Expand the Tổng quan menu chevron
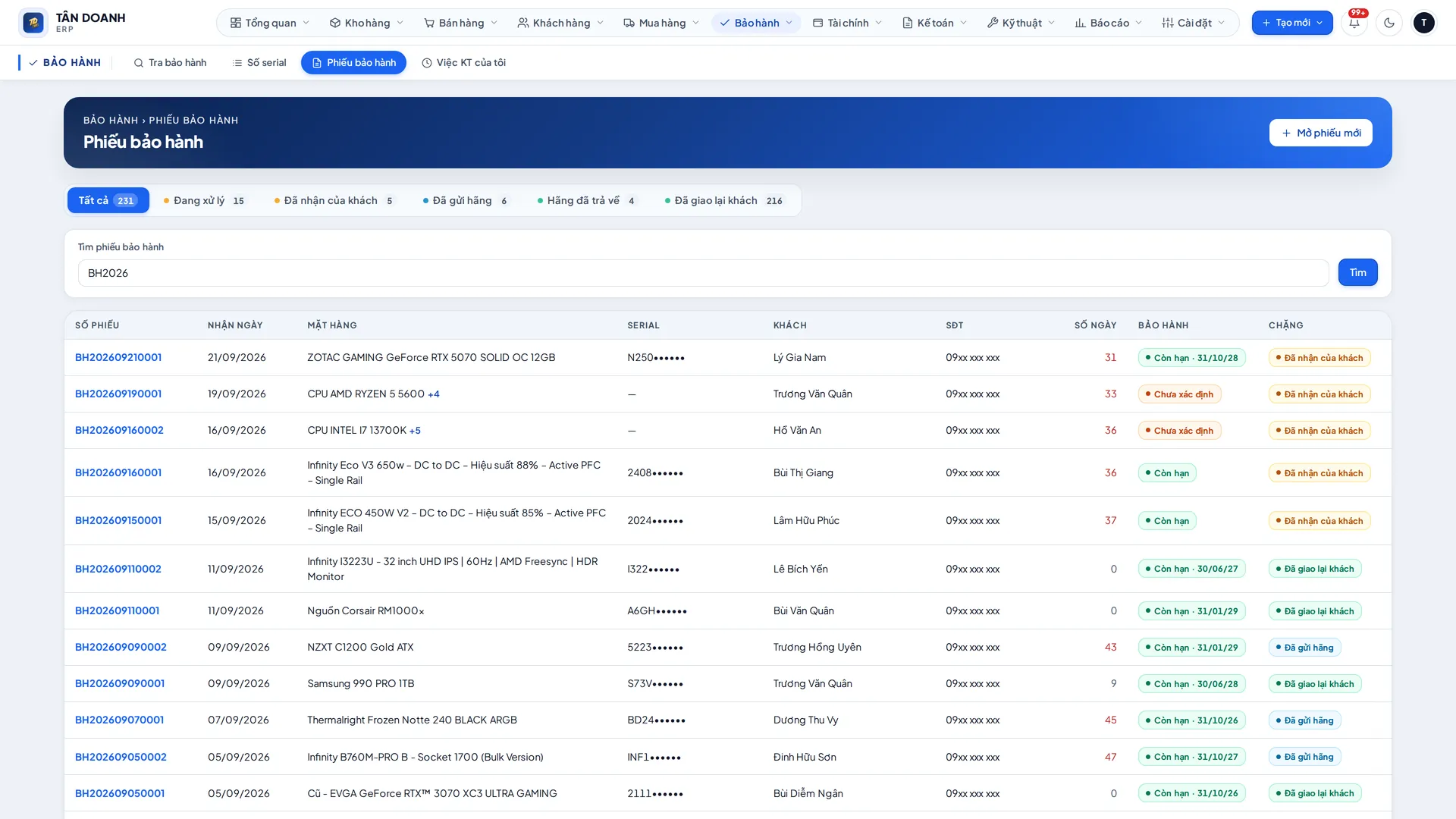Viewport: 1456px width, 819px height. pyautogui.click(x=306, y=23)
